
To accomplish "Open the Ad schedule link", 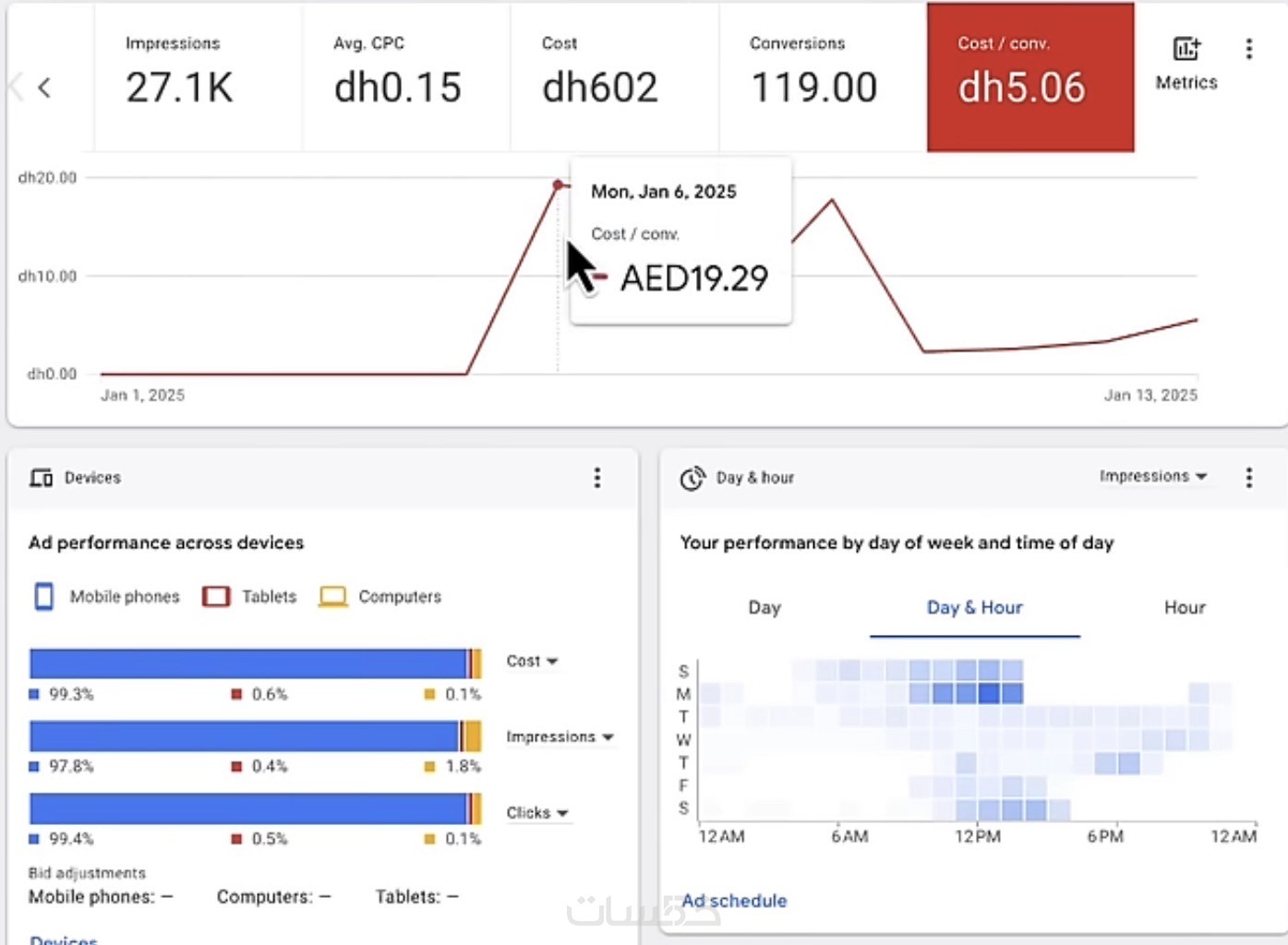I will tap(735, 901).
